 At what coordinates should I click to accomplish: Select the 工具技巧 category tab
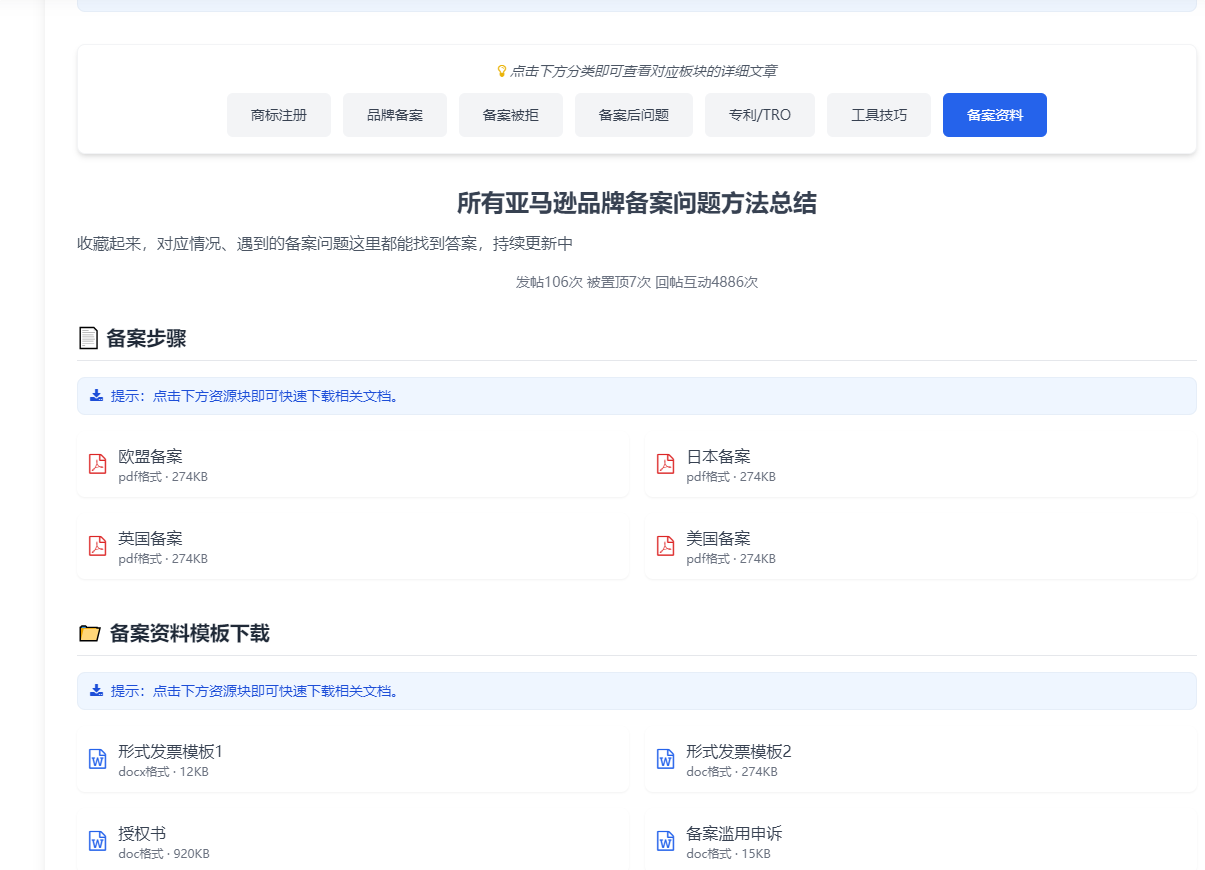pyautogui.click(x=879, y=115)
